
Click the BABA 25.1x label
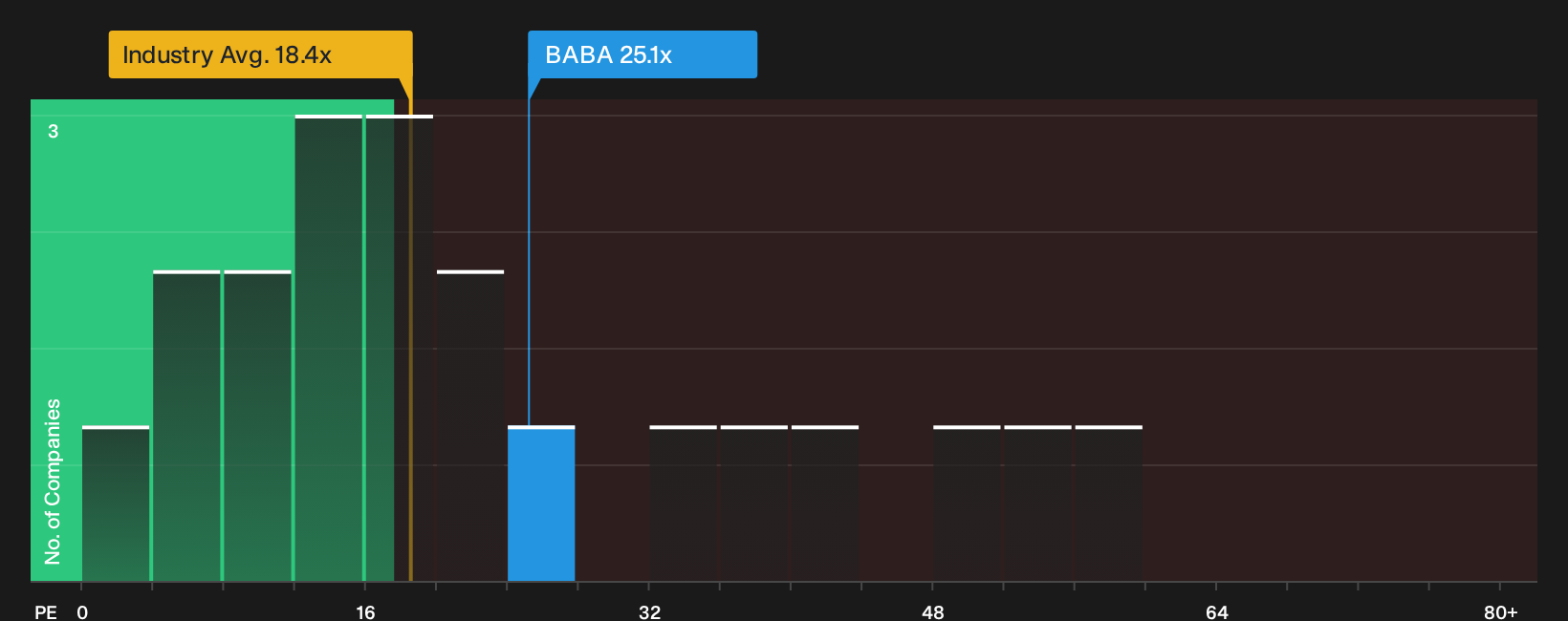click(x=642, y=54)
